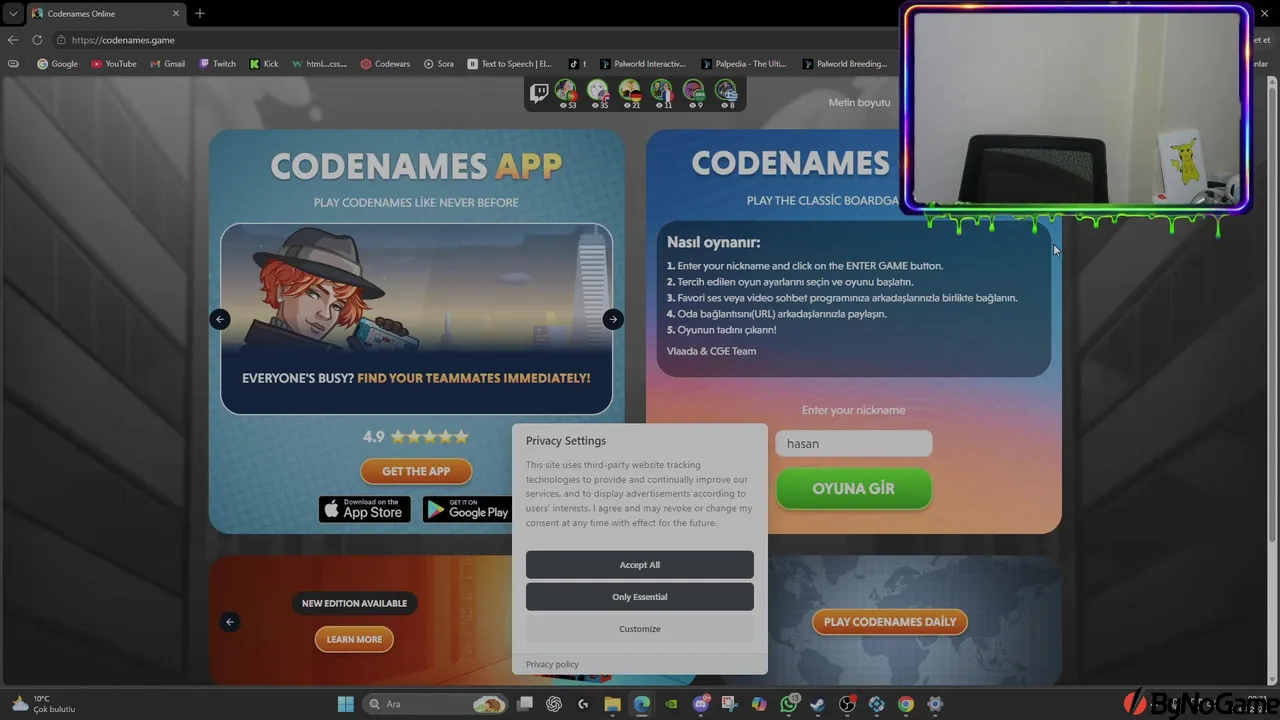Open Google Play download badge
The width and height of the screenshot is (1280, 720).
pos(467,509)
